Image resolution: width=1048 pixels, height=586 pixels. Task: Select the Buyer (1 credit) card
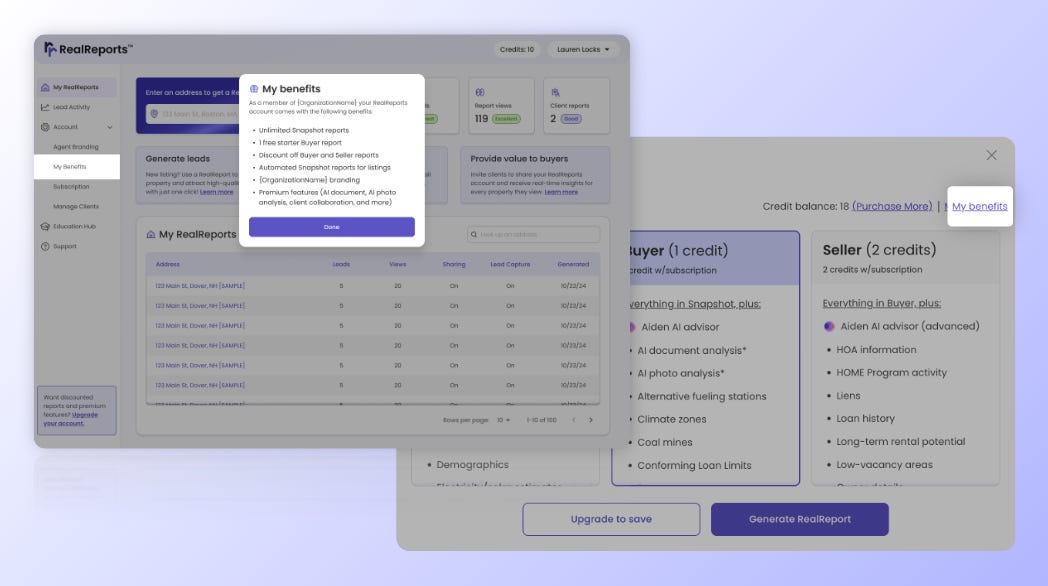click(705, 358)
